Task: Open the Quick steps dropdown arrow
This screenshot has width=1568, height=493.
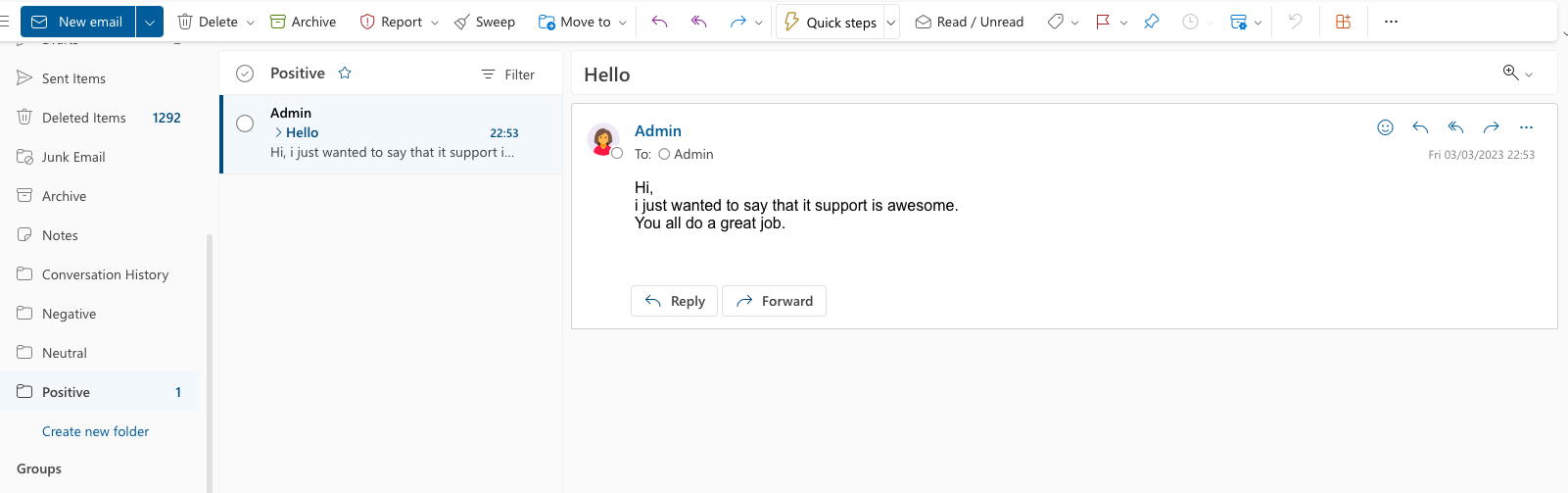Action: coord(891,23)
